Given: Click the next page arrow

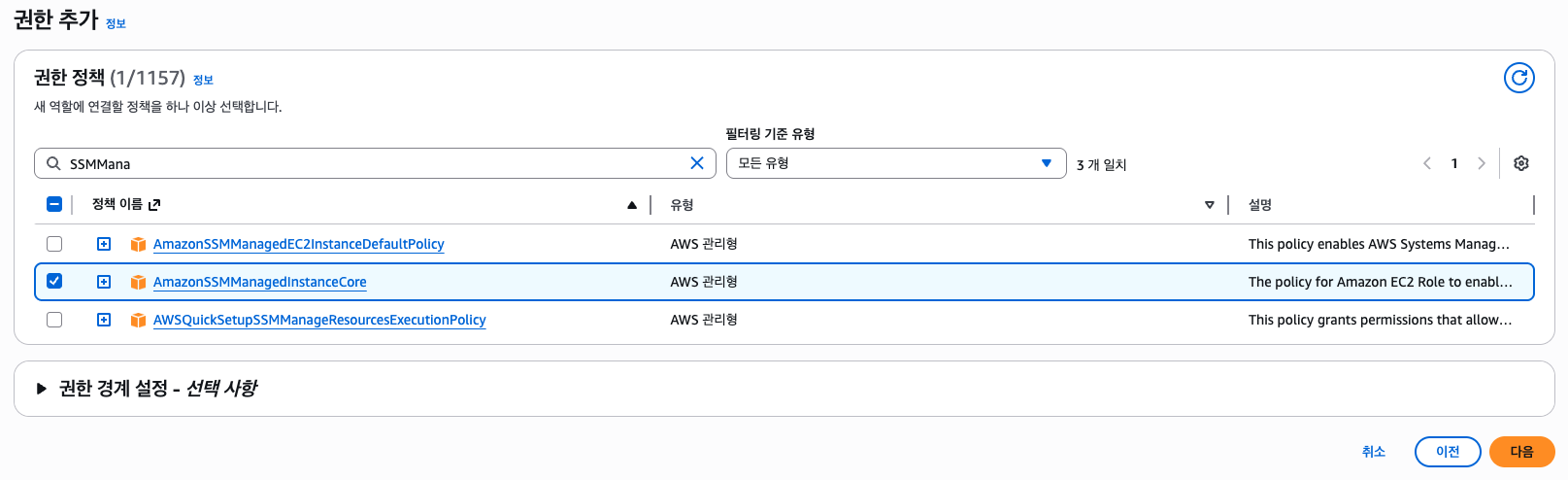Looking at the screenshot, I should tap(1482, 163).
